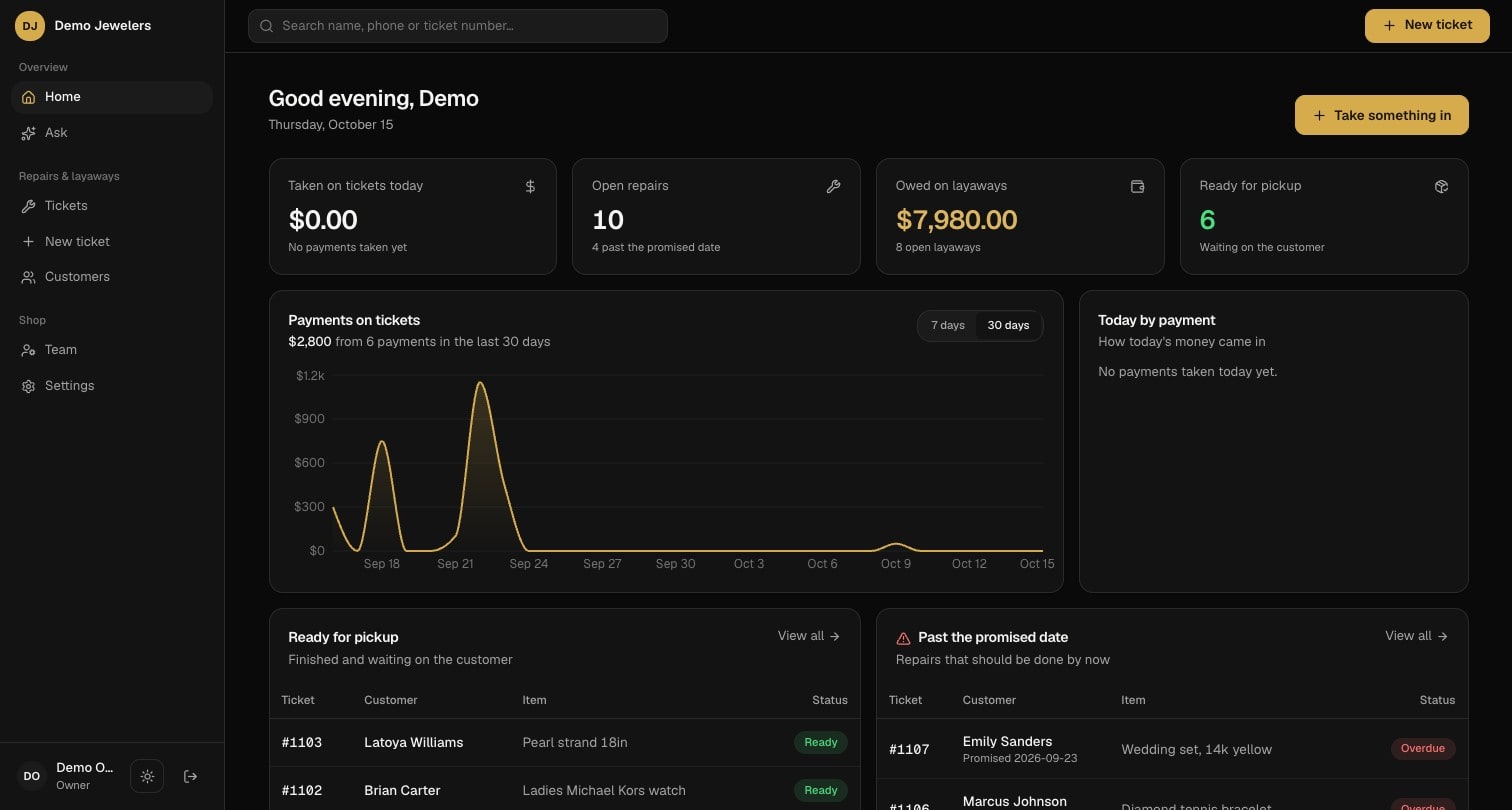The height and width of the screenshot is (810, 1512).
Task: Go to Tickets in the sidebar
Action: [x=112, y=206]
